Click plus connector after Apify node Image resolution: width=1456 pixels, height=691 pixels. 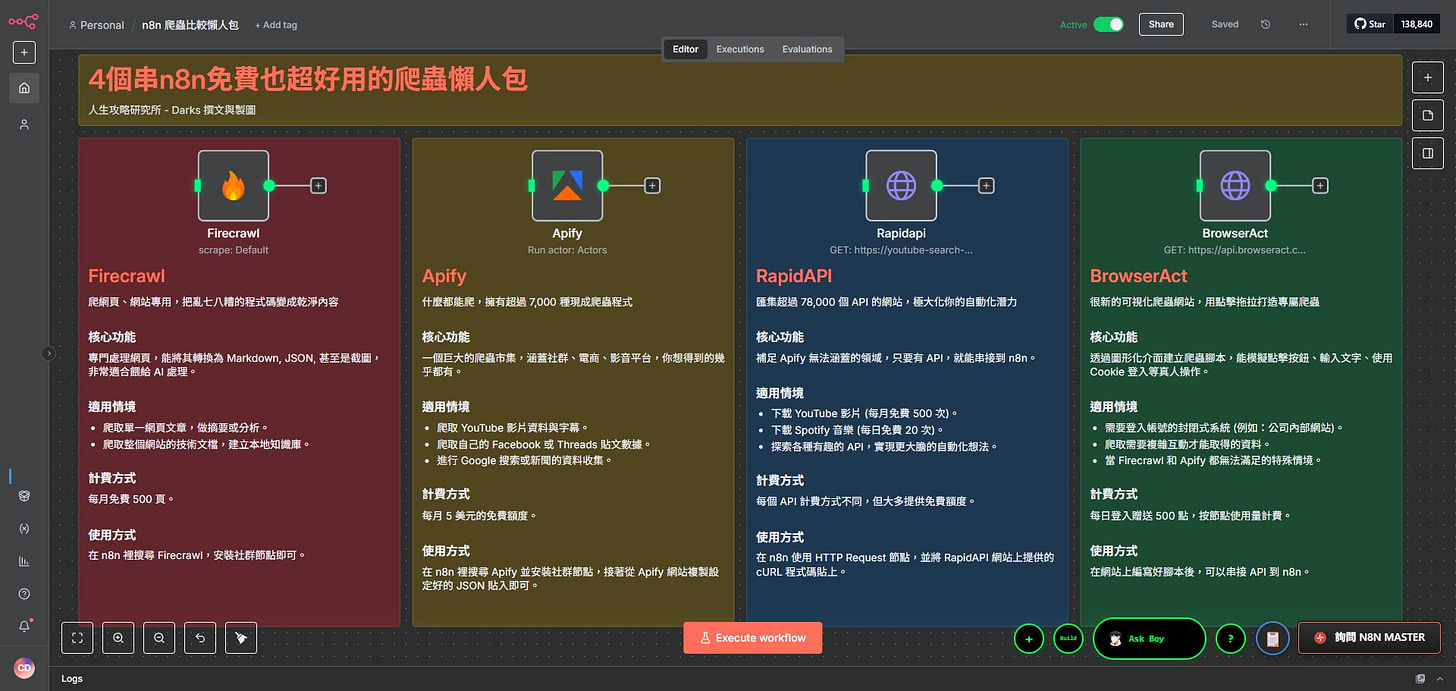(652, 185)
